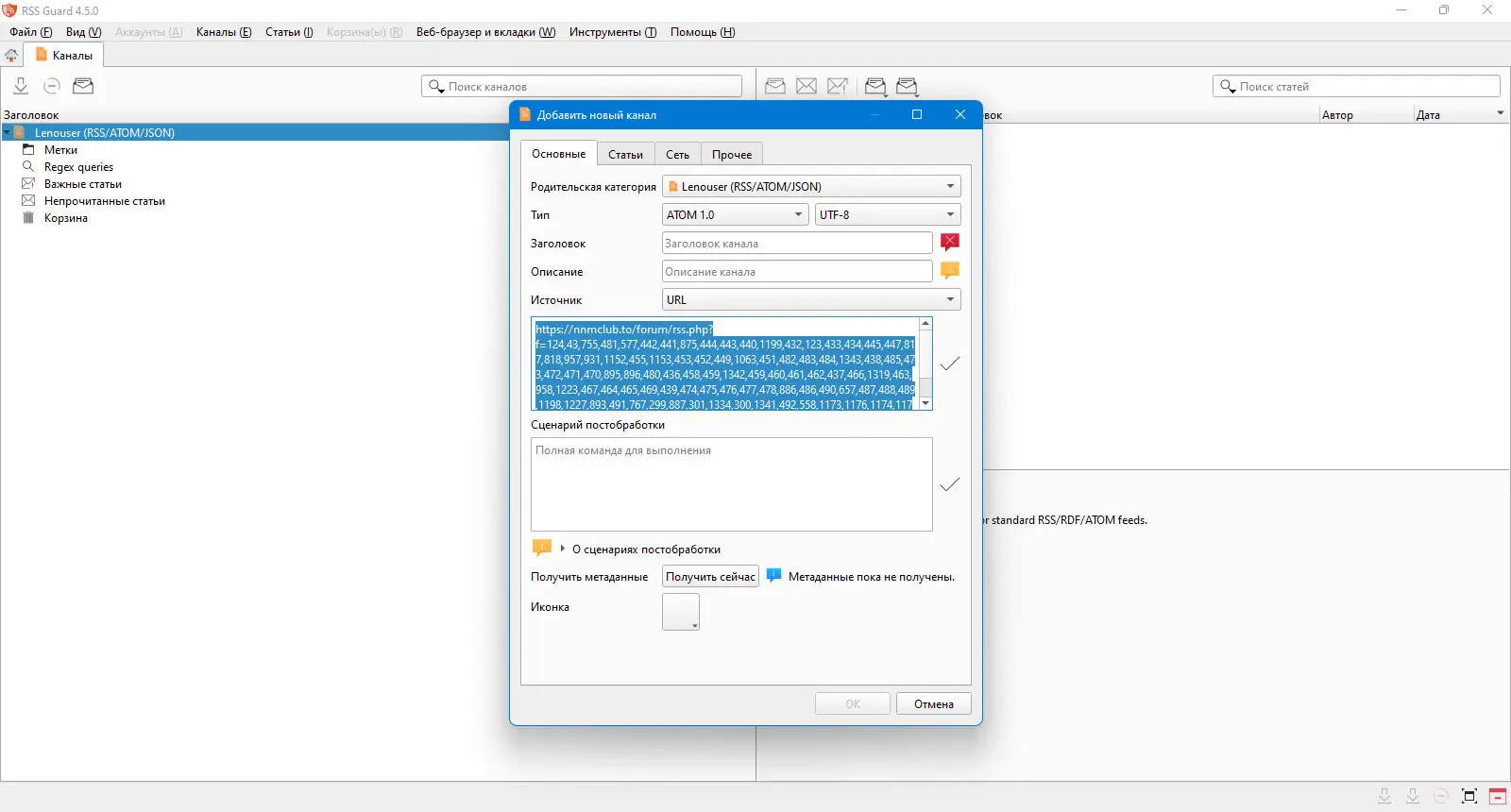This screenshot has width=1511, height=812.
Task: Click the blue metadata status info icon
Action: click(x=773, y=575)
